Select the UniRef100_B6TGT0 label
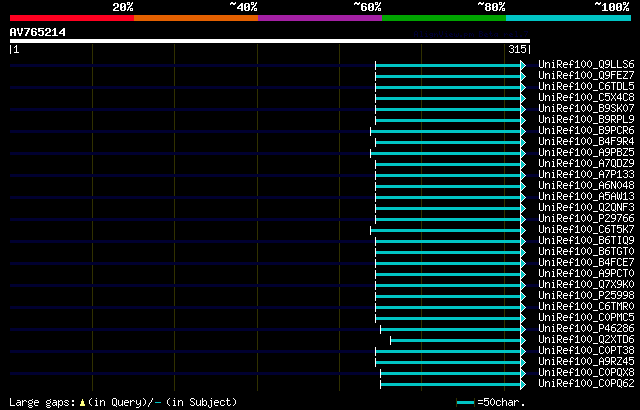Screen dimensions: 640x410 [x=586, y=252]
